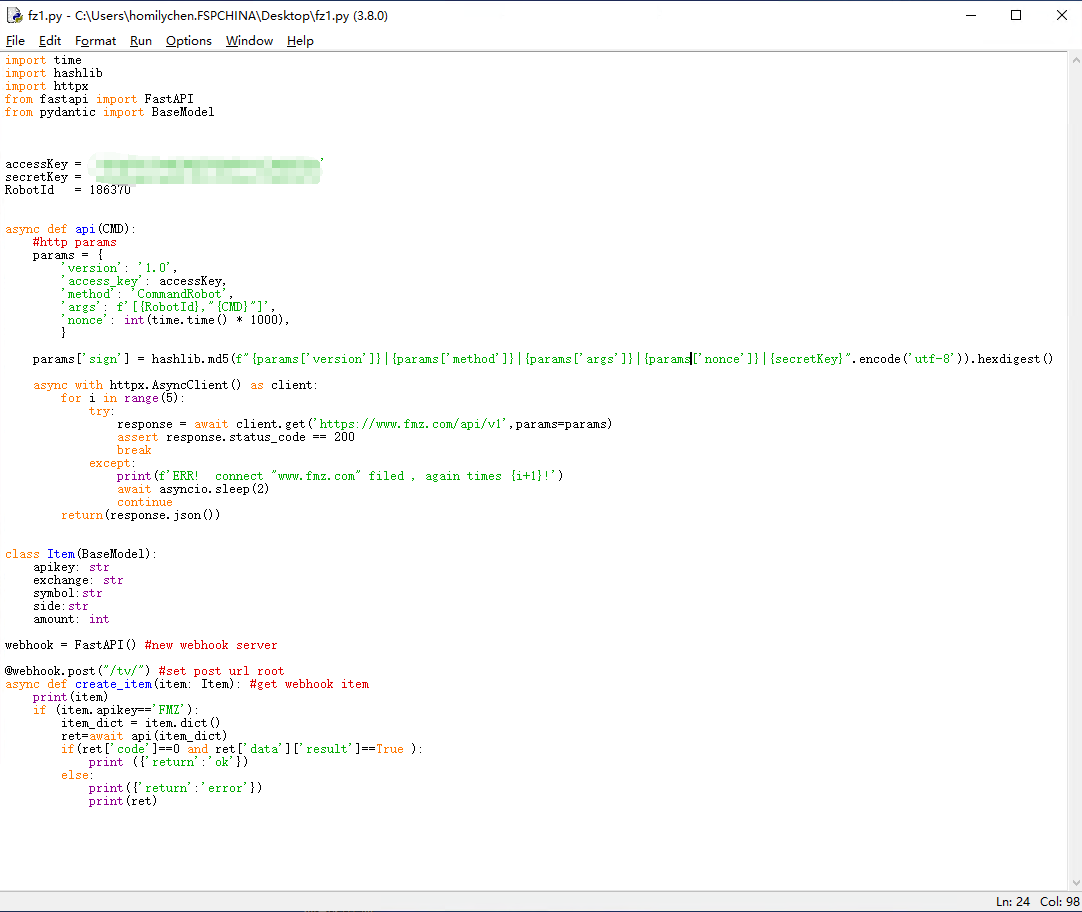Click the 'continue' statement

[145, 503]
